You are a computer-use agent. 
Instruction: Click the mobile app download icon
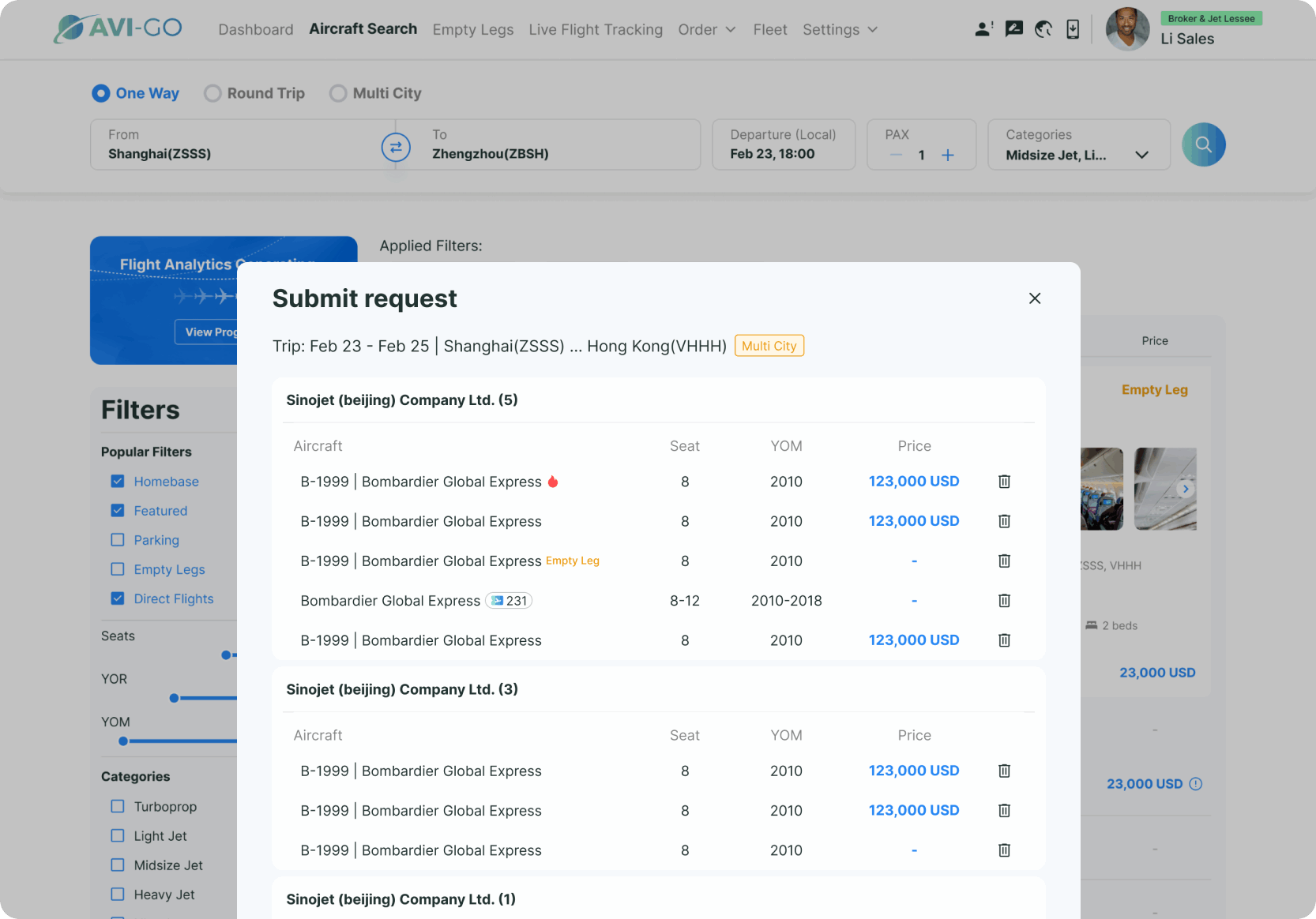pyautogui.click(x=1073, y=29)
